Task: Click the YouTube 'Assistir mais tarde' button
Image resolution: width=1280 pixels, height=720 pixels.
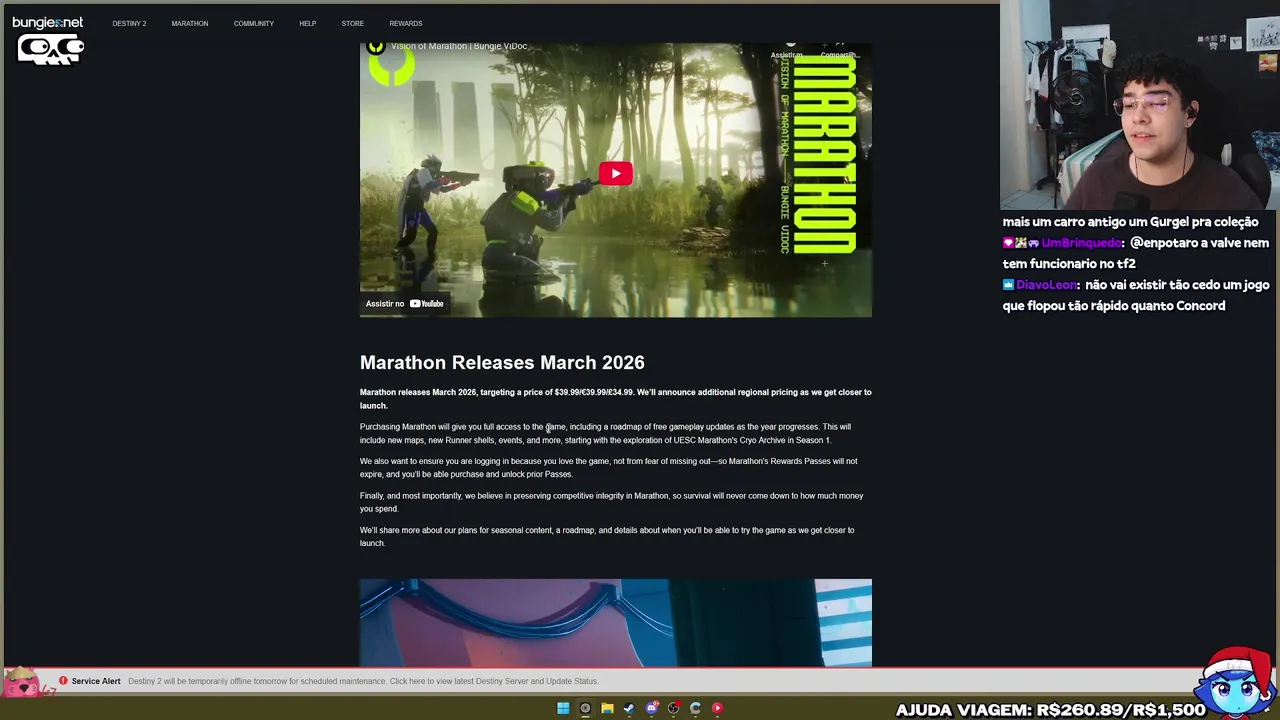Action: click(788, 52)
